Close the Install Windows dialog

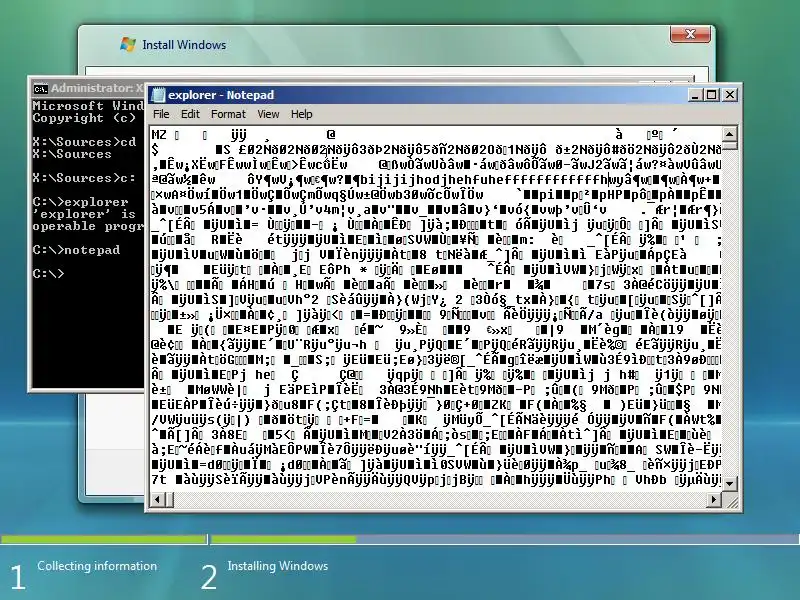click(690, 34)
